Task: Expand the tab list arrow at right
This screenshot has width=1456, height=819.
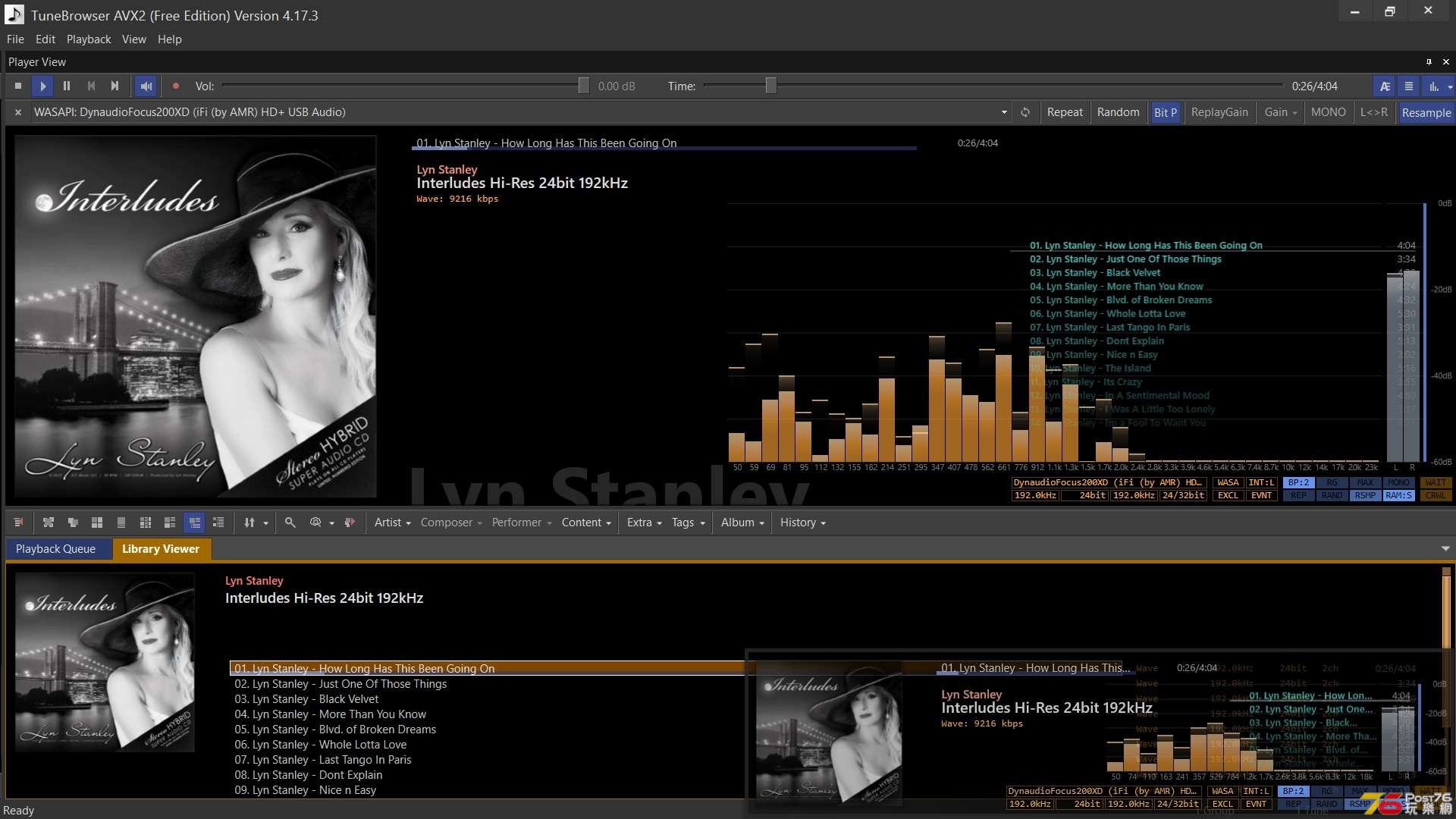Action: (x=1445, y=549)
